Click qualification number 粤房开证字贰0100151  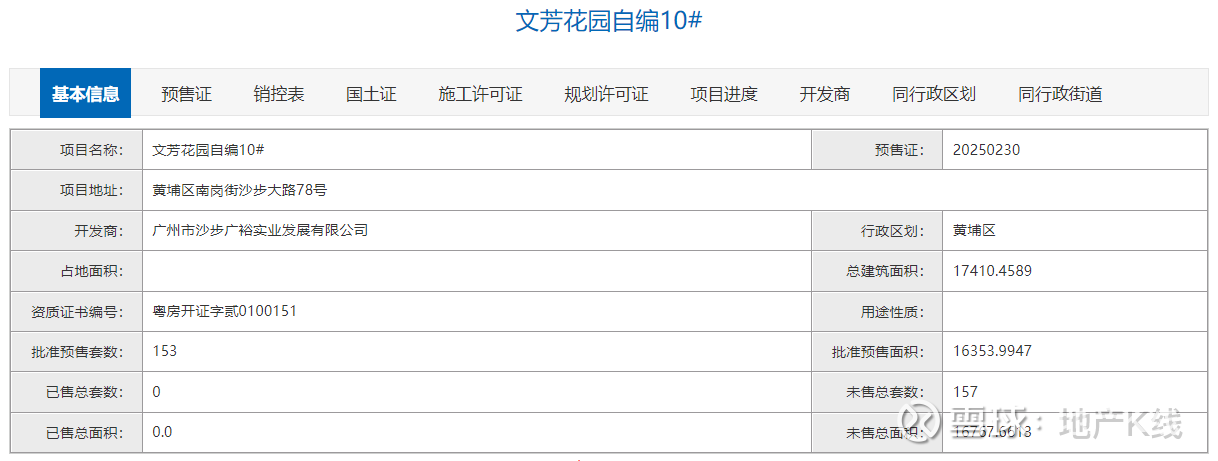pyautogui.click(x=225, y=311)
